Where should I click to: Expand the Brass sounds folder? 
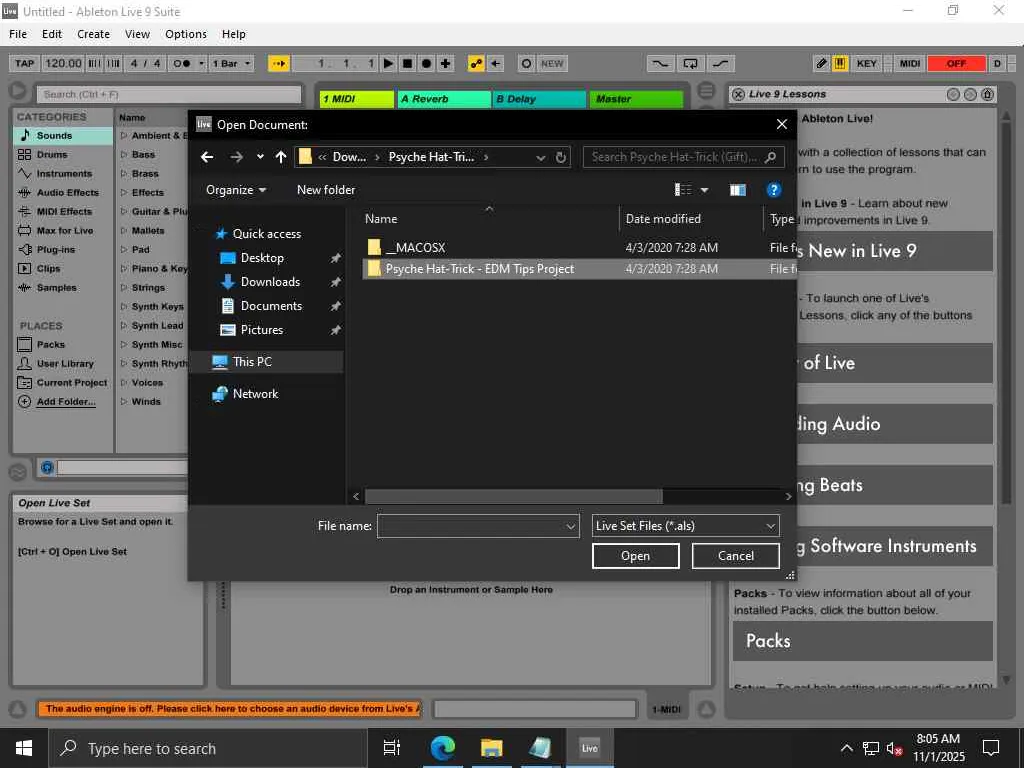tap(124, 173)
